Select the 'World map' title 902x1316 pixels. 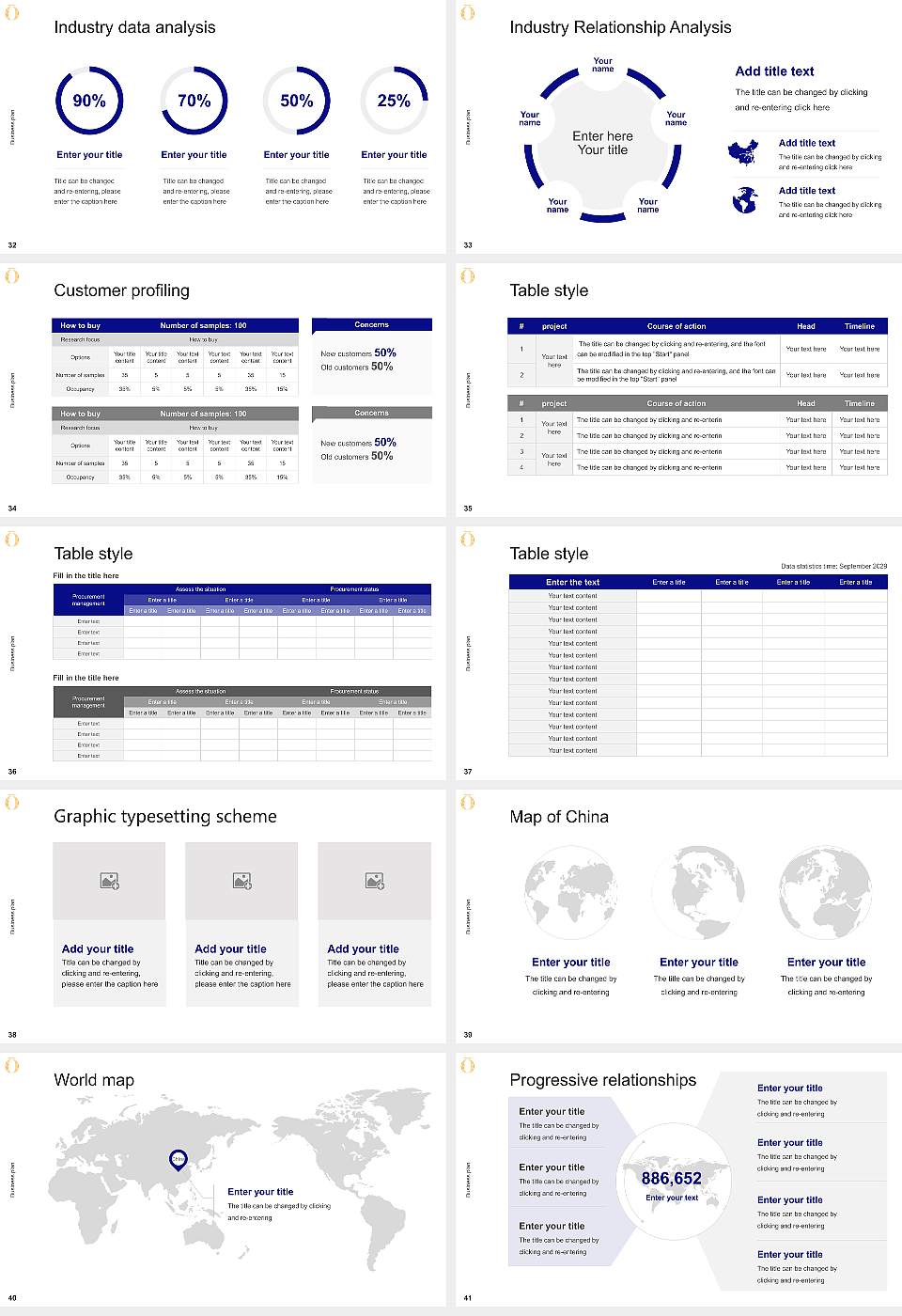coord(94,1080)
